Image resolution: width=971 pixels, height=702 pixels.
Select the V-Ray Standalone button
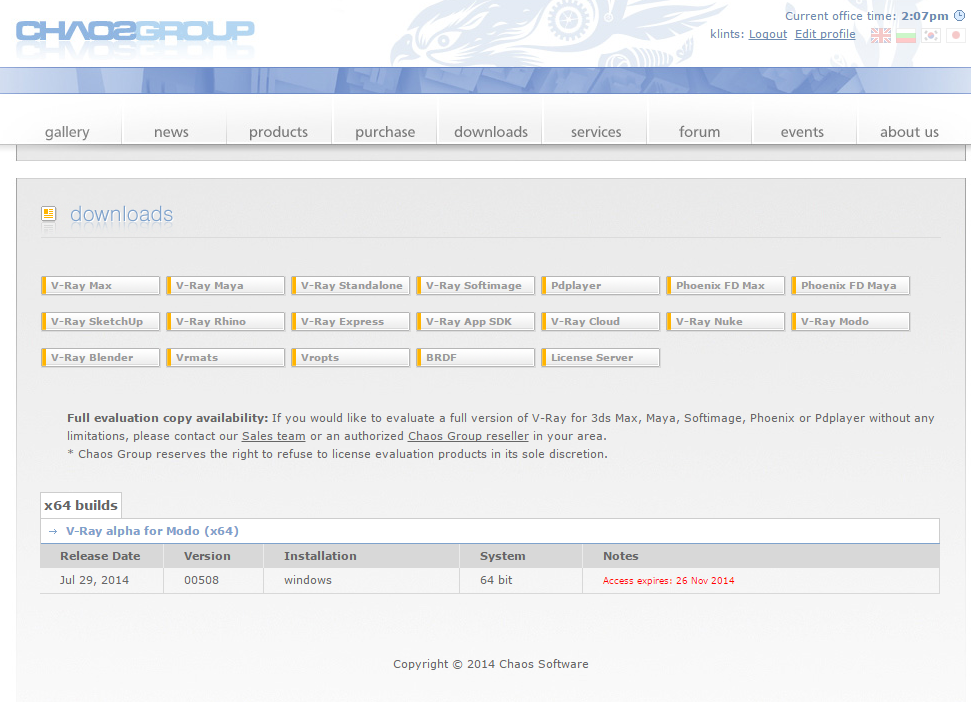point(351,285)
